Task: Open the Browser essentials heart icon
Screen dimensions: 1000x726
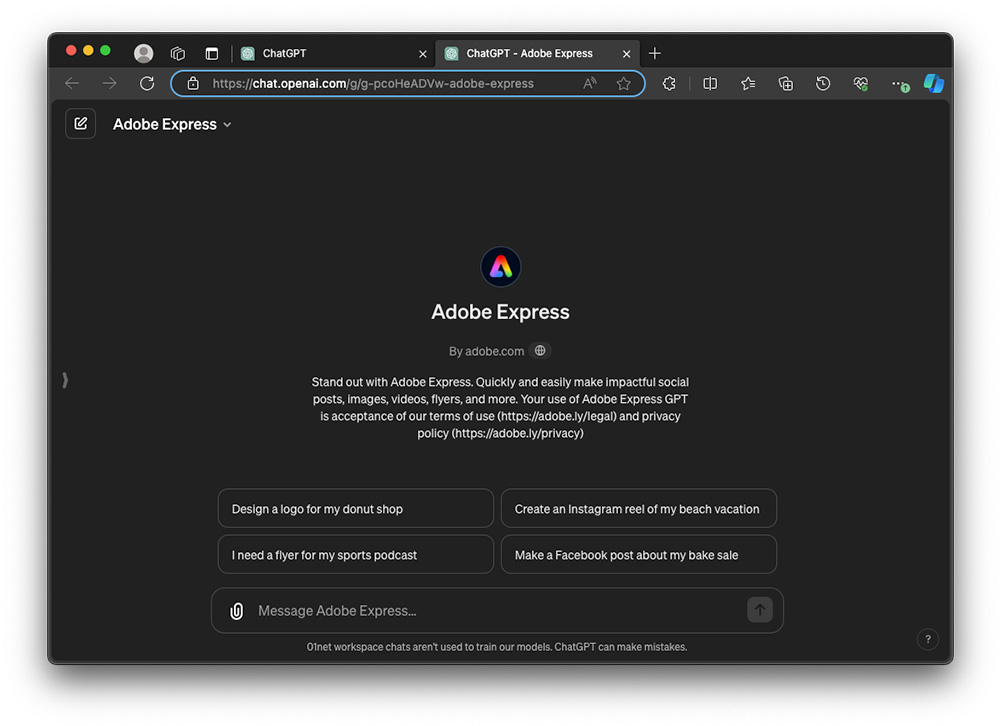Action: 861,84
